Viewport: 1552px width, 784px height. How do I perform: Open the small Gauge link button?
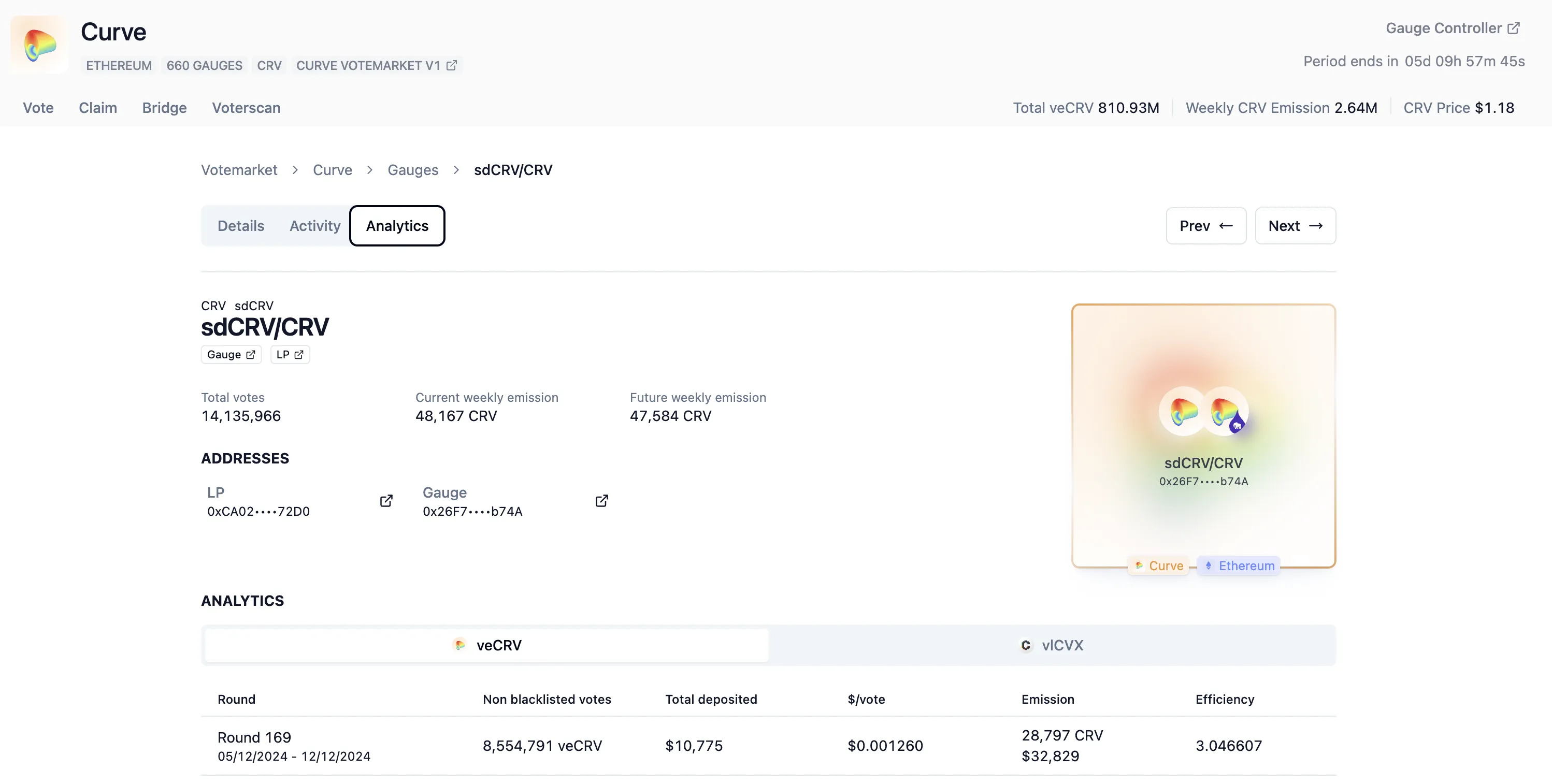(x=232, y=355)
